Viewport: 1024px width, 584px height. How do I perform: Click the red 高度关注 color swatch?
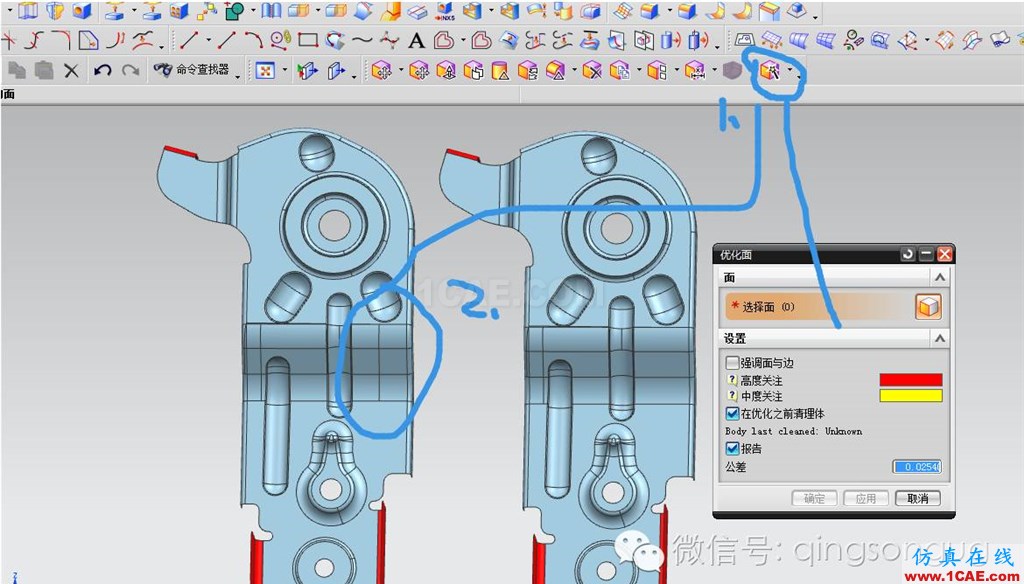click(910, 380)
